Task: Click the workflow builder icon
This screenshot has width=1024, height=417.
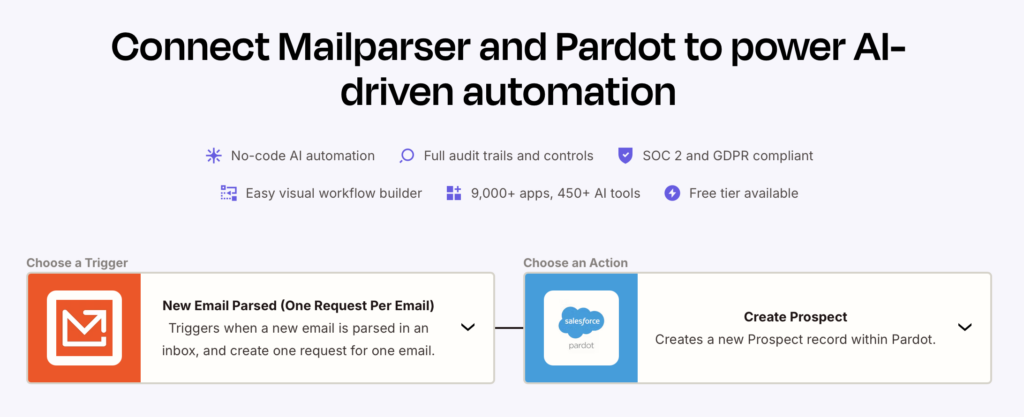Action: [x=229, y=193]
